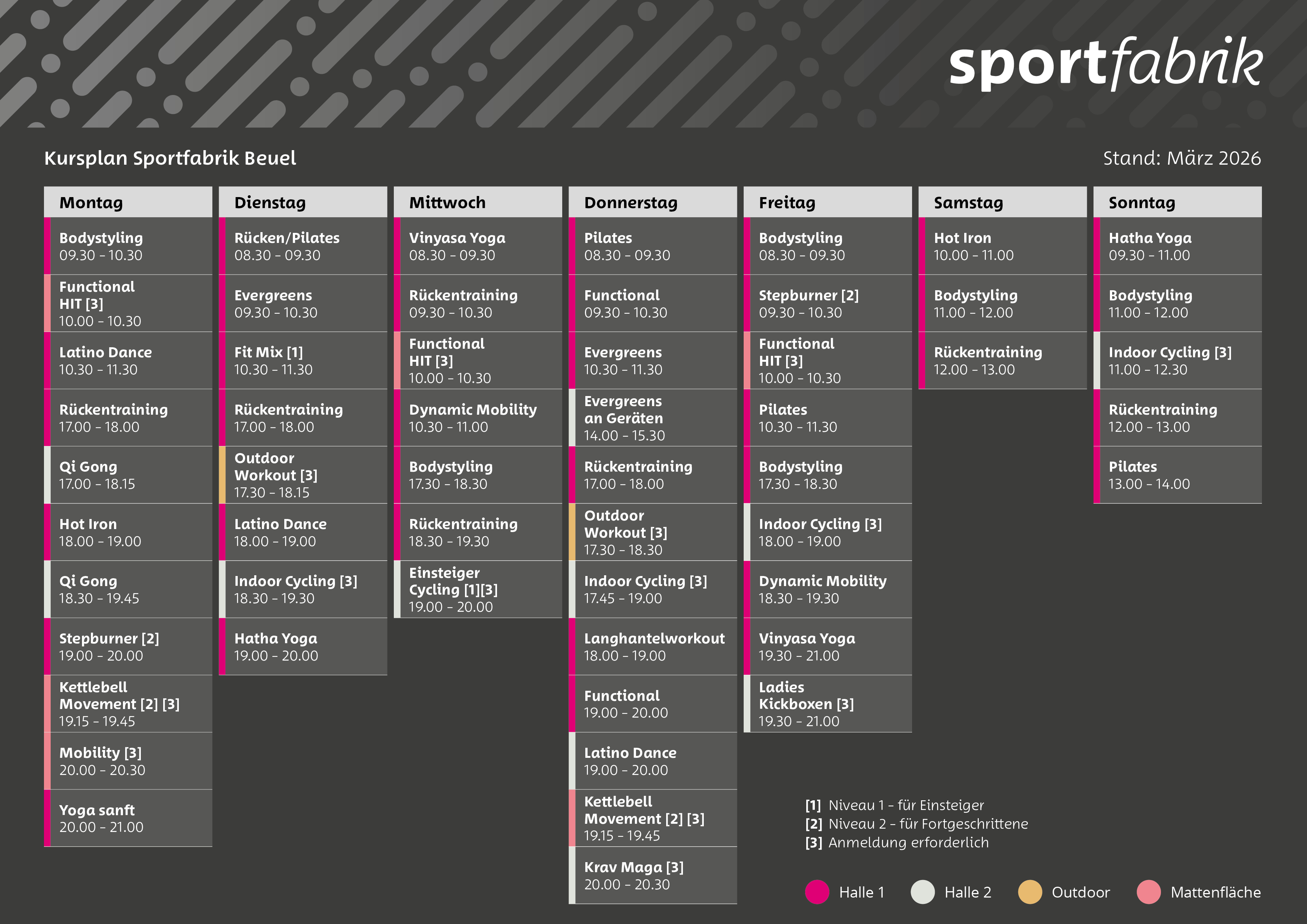The image size is (1307, 924).
Task: Open the Krav Maga course entry
Action: 652,875
